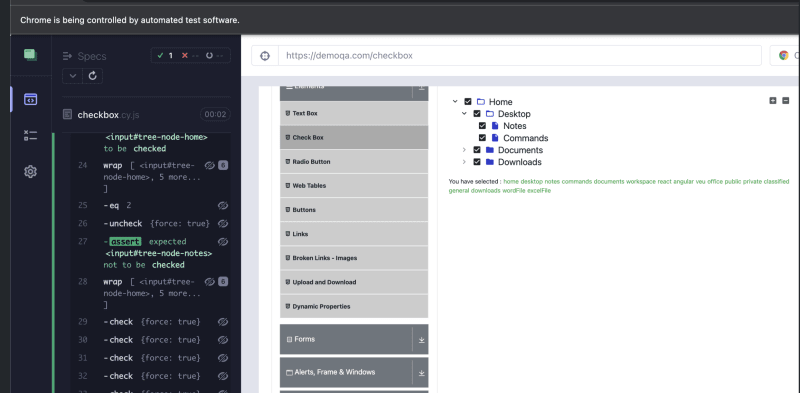
Task: Click the hidden-eye icon on assert row 27
Action: click(x=222, y=241)
